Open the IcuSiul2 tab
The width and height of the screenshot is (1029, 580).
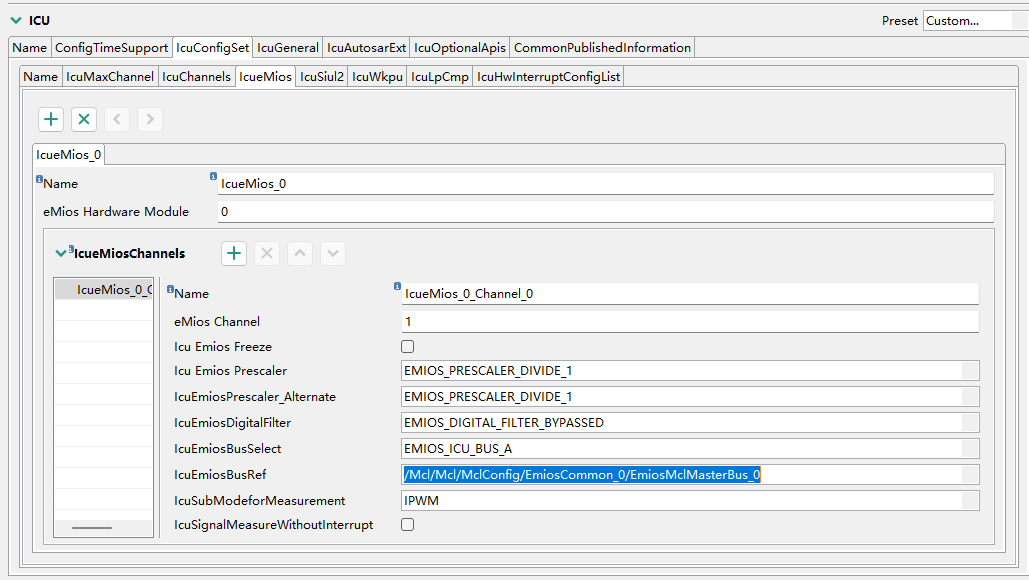(x=323, y=76)
